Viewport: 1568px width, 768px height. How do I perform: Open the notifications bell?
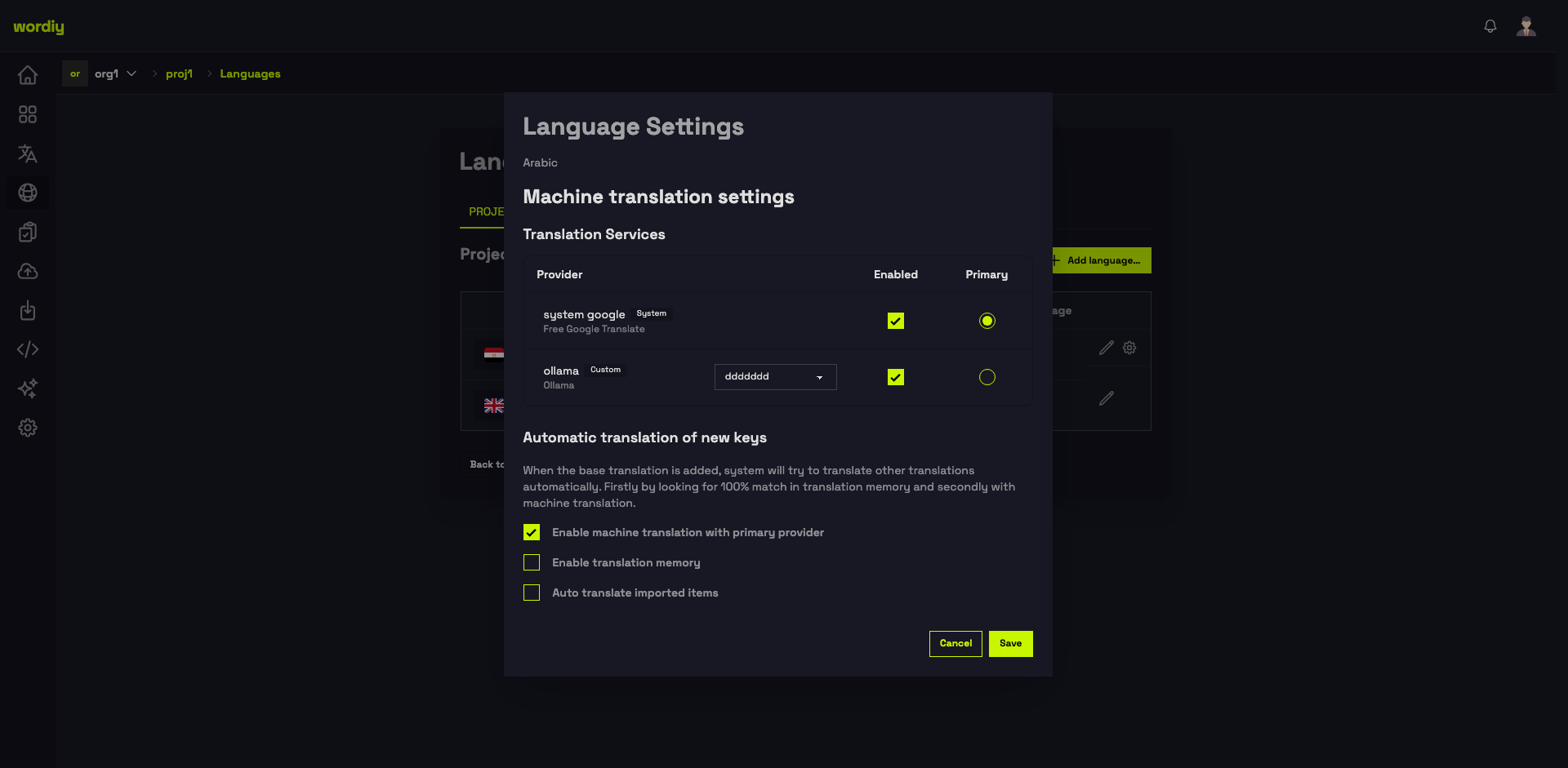tap(1490, 26)
